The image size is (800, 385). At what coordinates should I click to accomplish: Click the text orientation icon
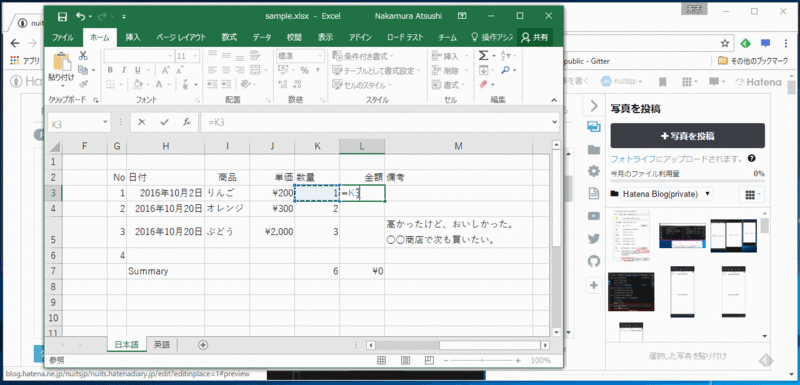coord(245,84)
